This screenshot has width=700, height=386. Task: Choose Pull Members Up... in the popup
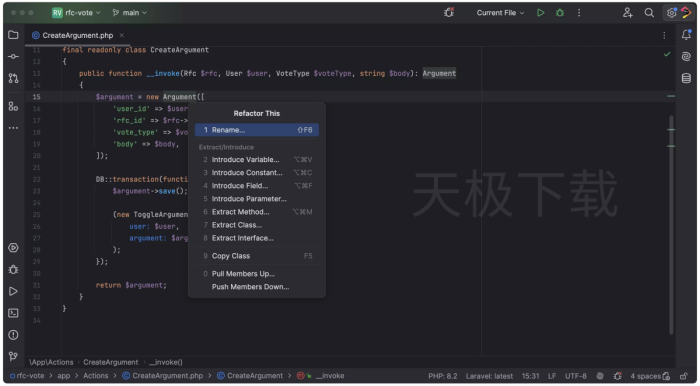click(x=257, y=274)
